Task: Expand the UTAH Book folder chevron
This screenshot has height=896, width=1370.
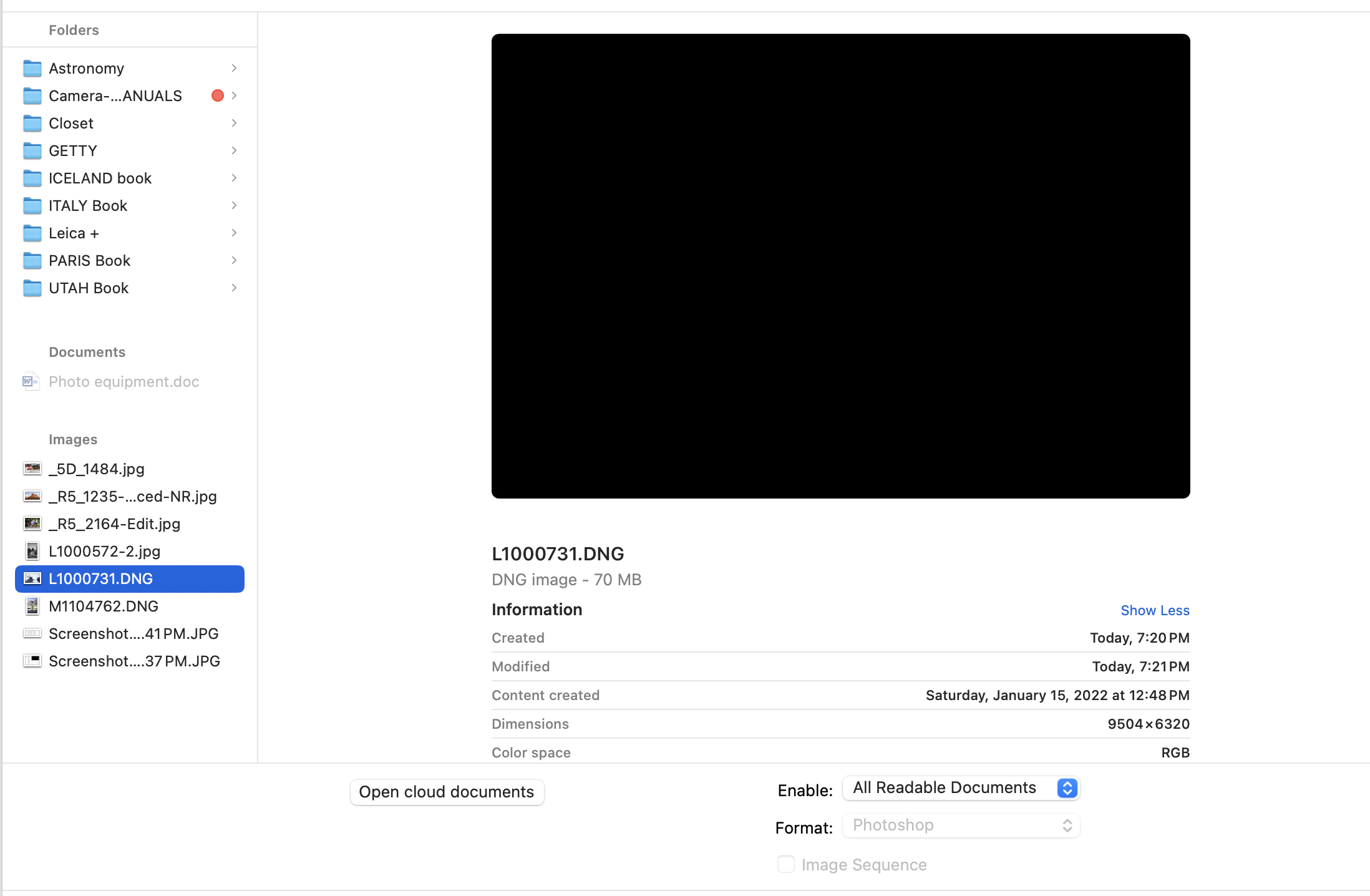Action: 234,288
